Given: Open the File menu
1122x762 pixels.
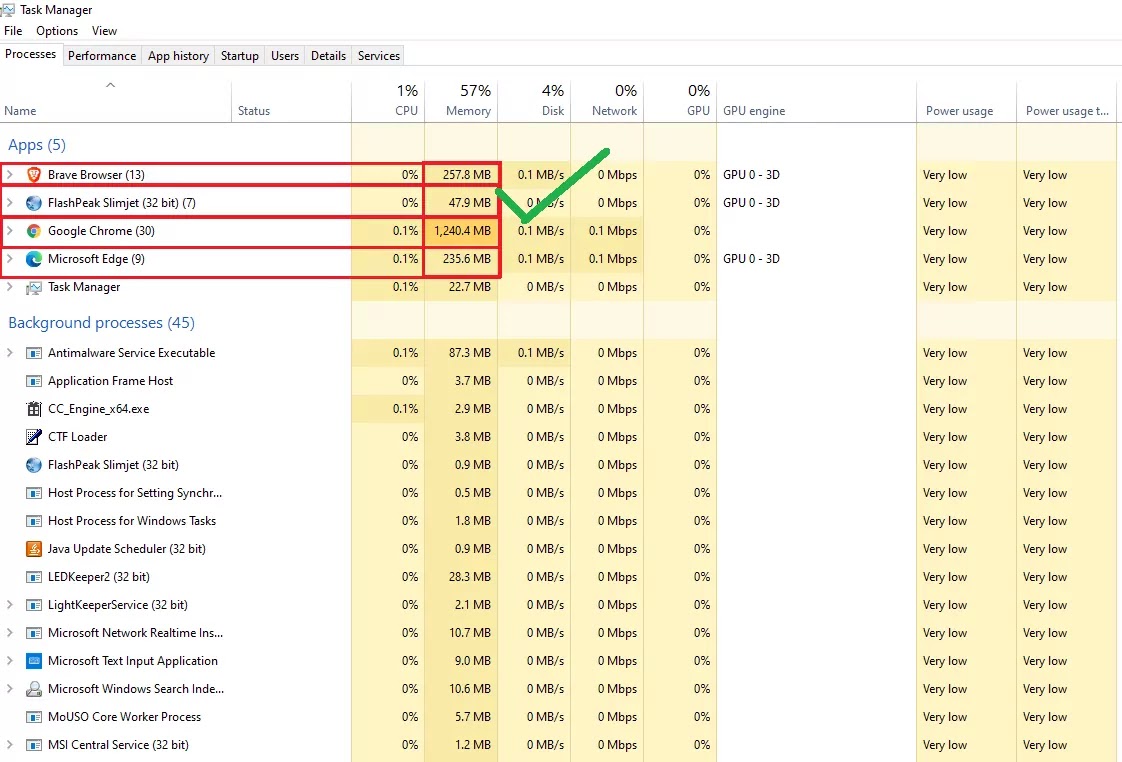Looking at the screenshot, I should (13, 31).
